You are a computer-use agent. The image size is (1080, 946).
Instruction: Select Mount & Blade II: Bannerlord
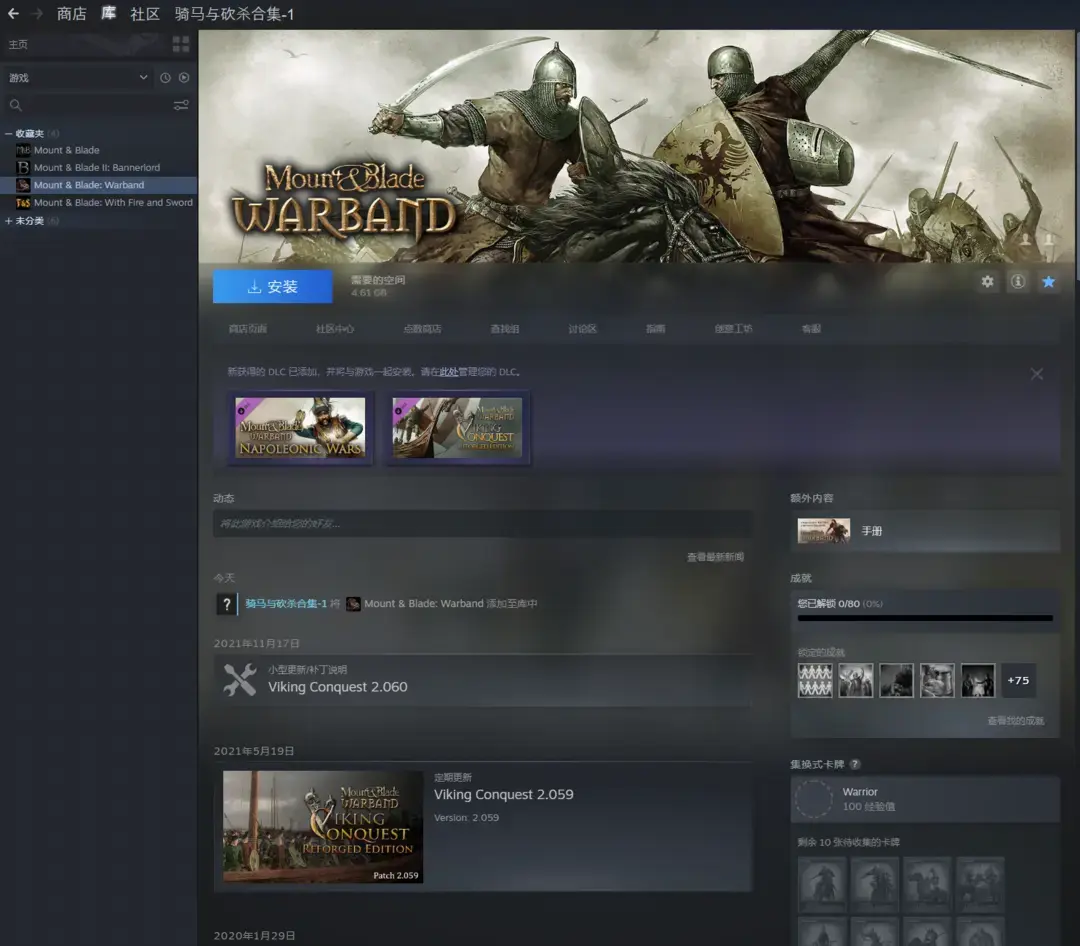click(x=98, y=167)
